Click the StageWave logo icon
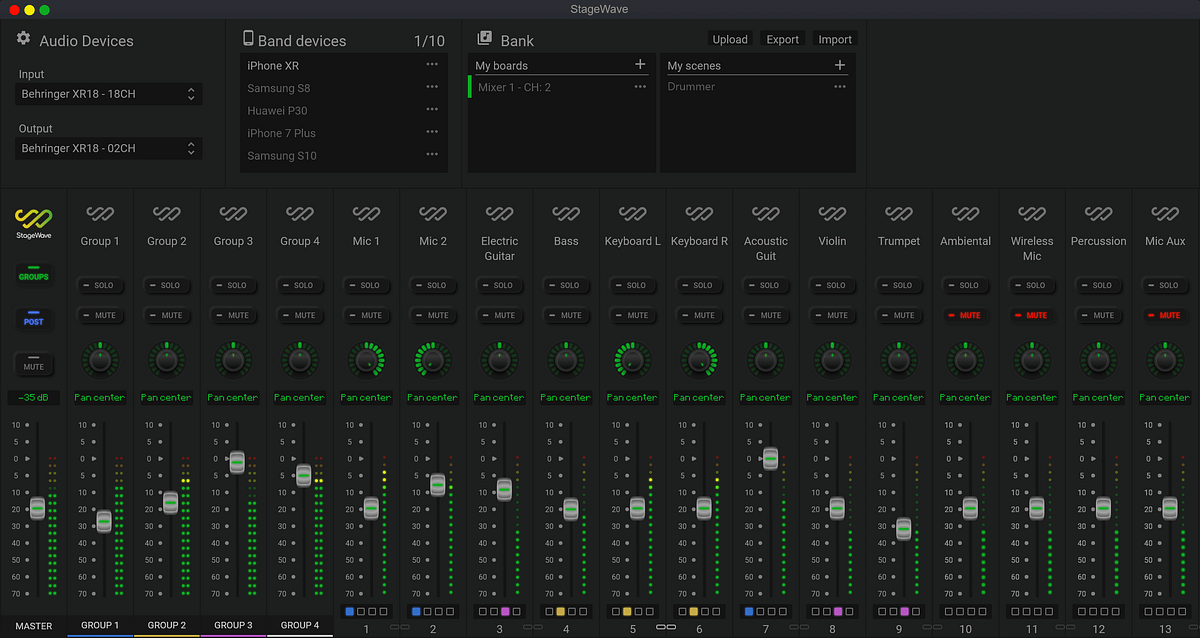This screenshot has width=1200, height=638. 33,222
